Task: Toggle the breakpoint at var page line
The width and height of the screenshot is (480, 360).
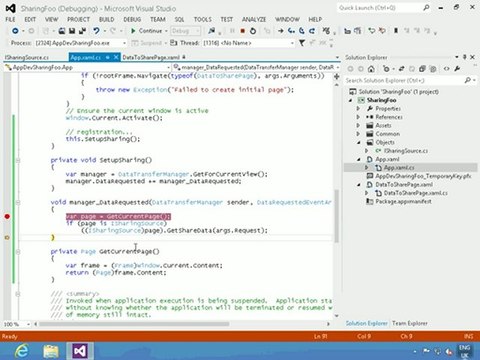Action: [x=7, y=216]
